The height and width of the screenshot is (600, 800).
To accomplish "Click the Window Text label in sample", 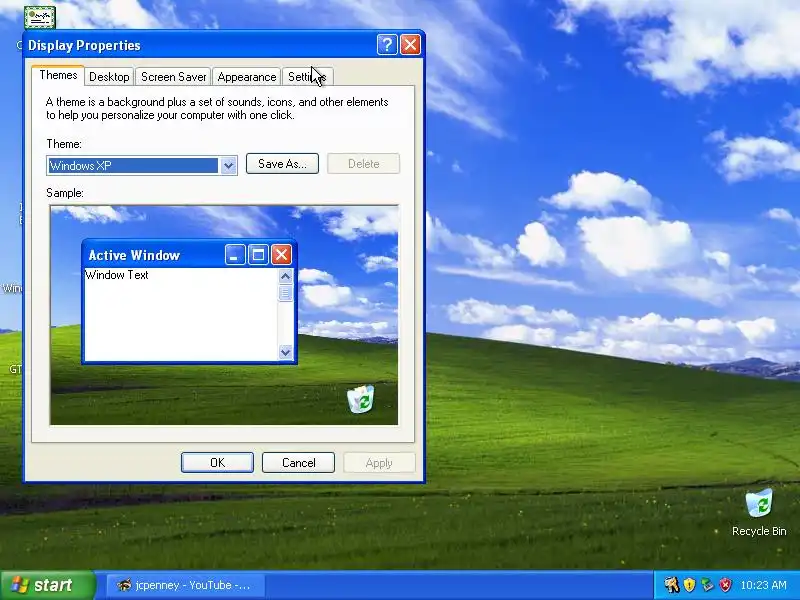I will click(117, 275).
